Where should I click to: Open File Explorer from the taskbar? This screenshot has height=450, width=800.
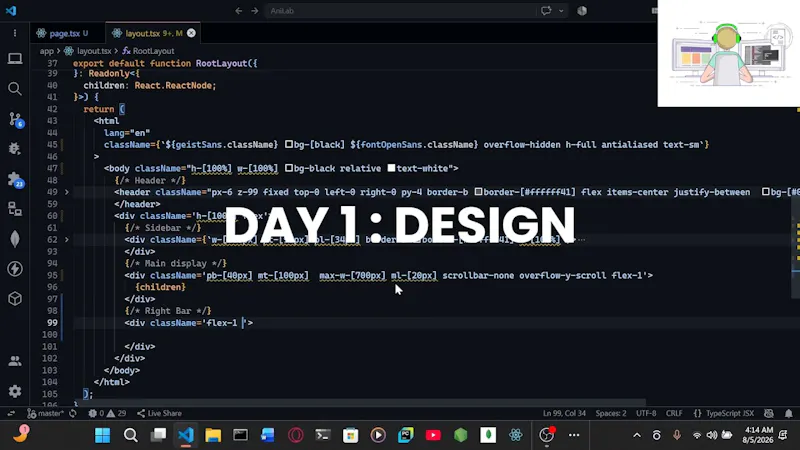click(x=213, y=435)
